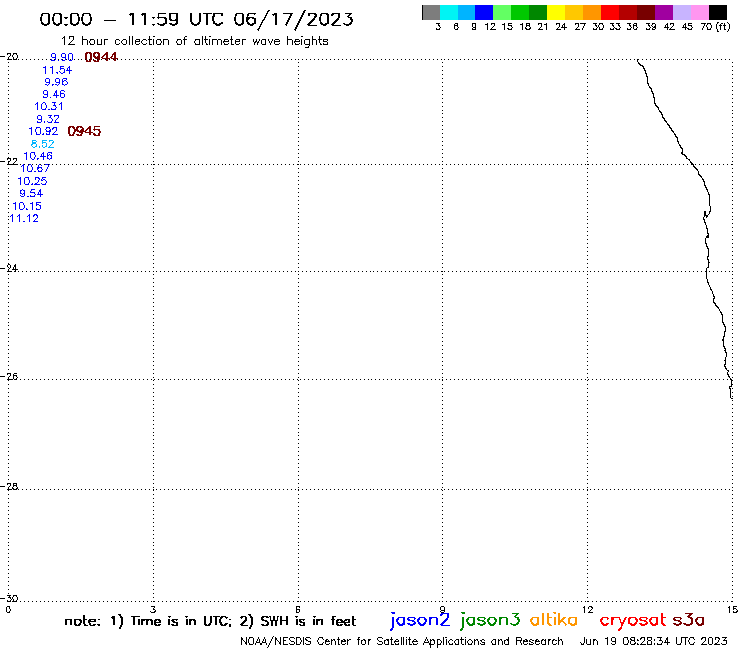The width and height of the screenshot is (740, 650).
Task: Click the 11.12 wave height value
Action: [24, 218]
